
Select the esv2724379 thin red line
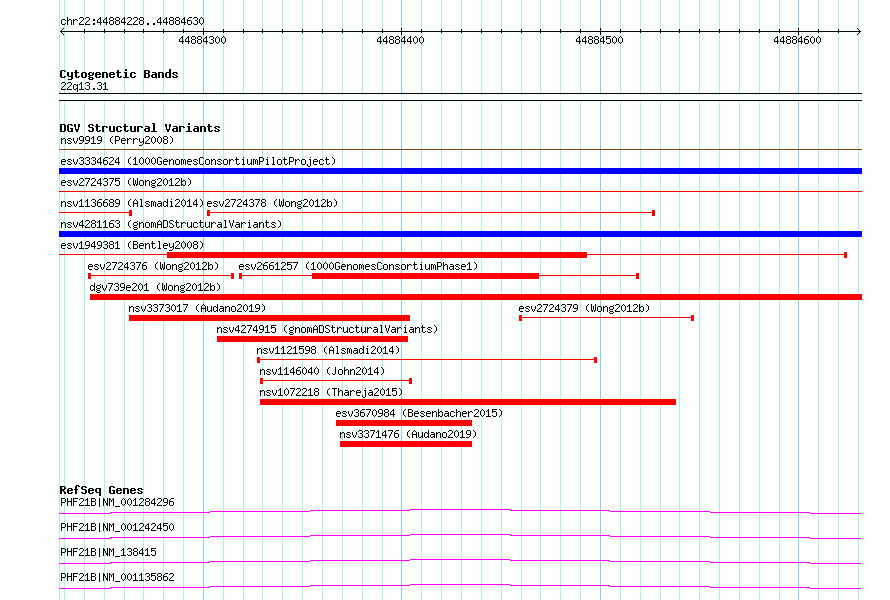[606, 318]
